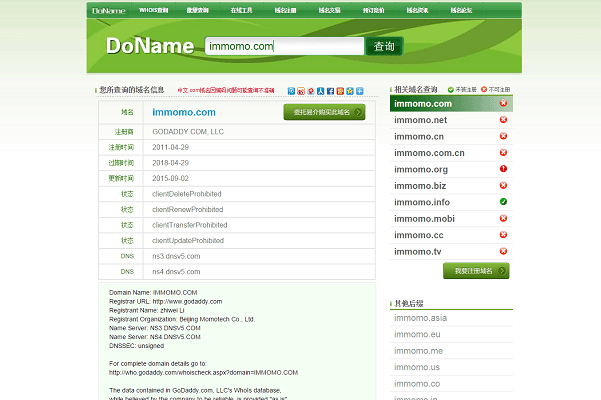Click registration date 2011-04-29
The width and height of the screenshot is (601, 400).
[x=171, y=148]
